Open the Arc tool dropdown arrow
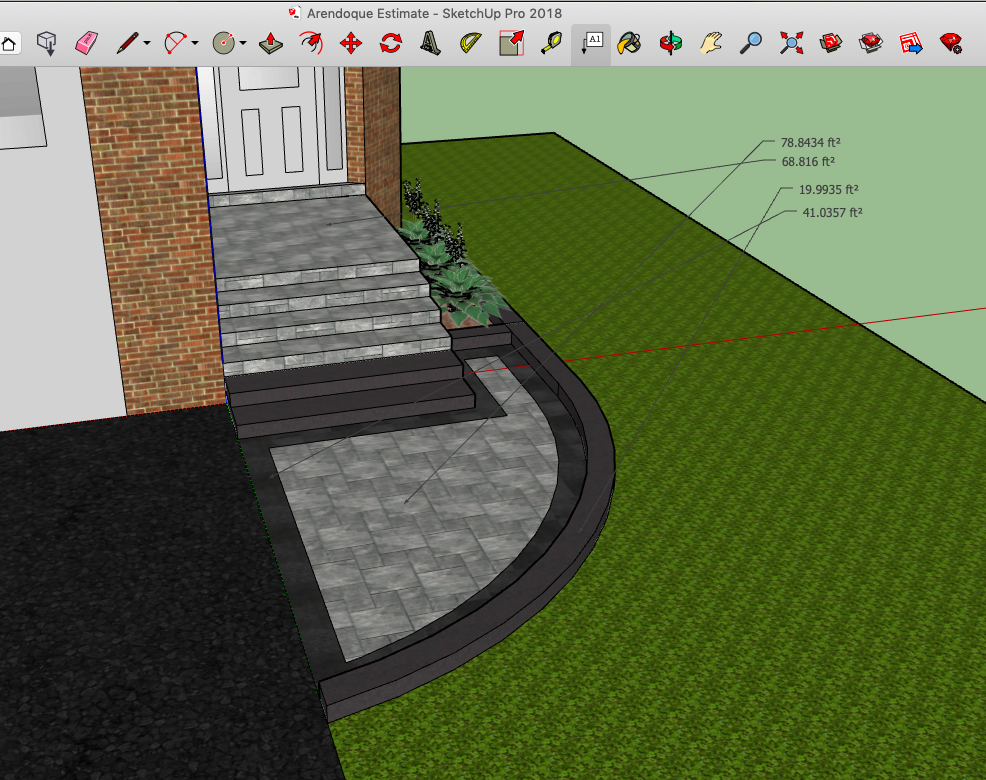986x780 pixels. [x=195, y=43]
